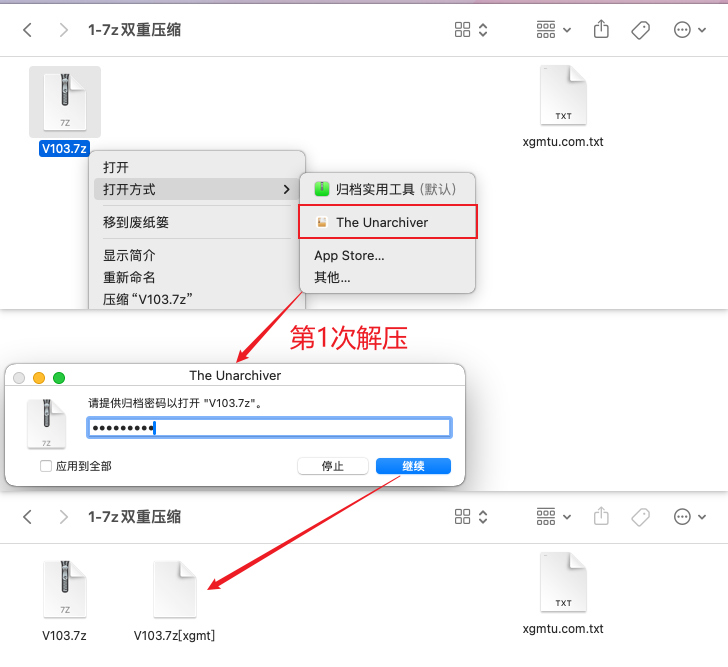Open with The Unarchiver
Screen dimensions: 728x667
click(388, 222)
